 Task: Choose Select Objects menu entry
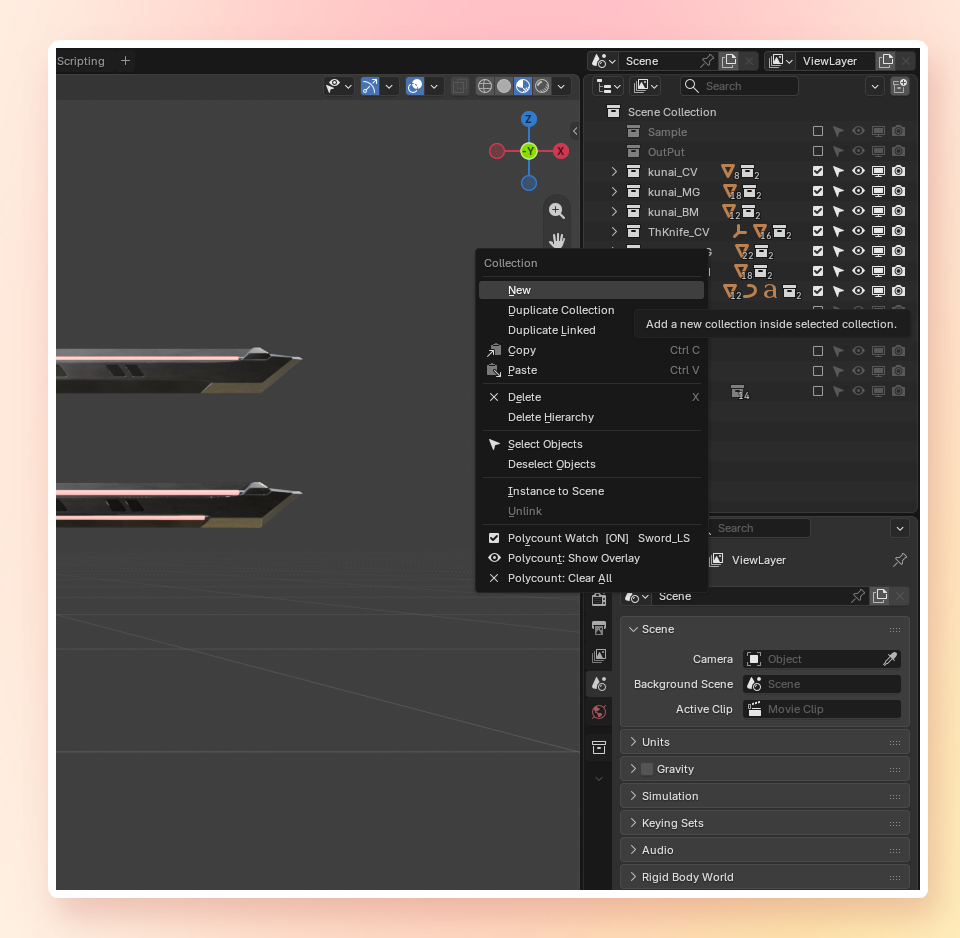pos(591,444)
